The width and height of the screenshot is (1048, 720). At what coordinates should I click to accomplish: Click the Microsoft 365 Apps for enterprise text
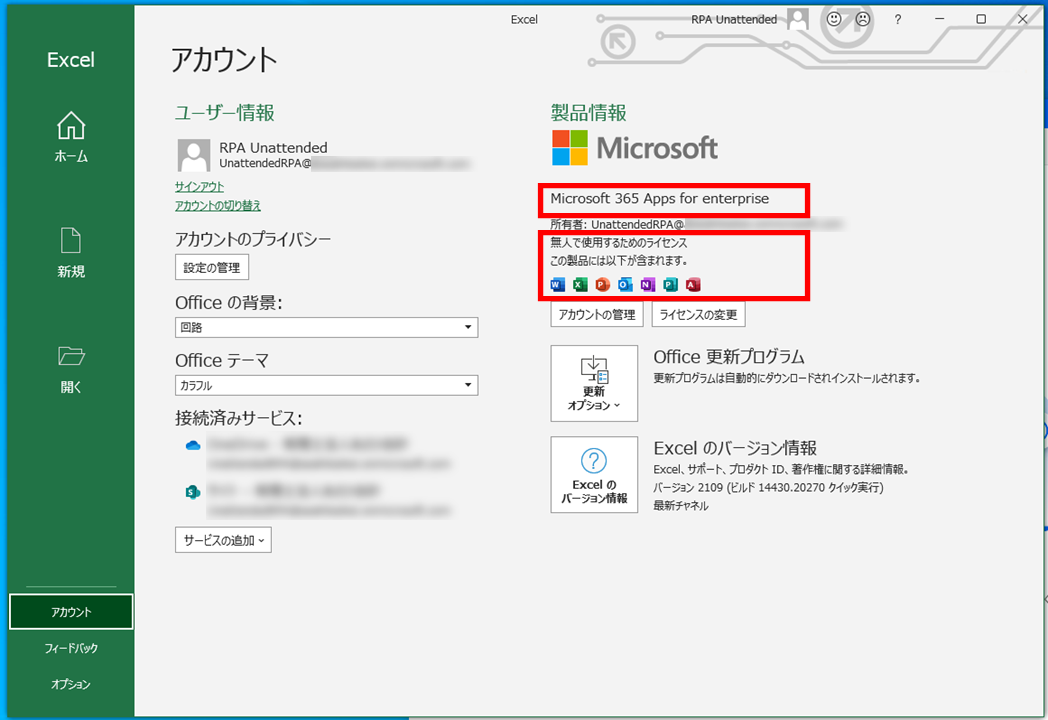pos(660,199)
